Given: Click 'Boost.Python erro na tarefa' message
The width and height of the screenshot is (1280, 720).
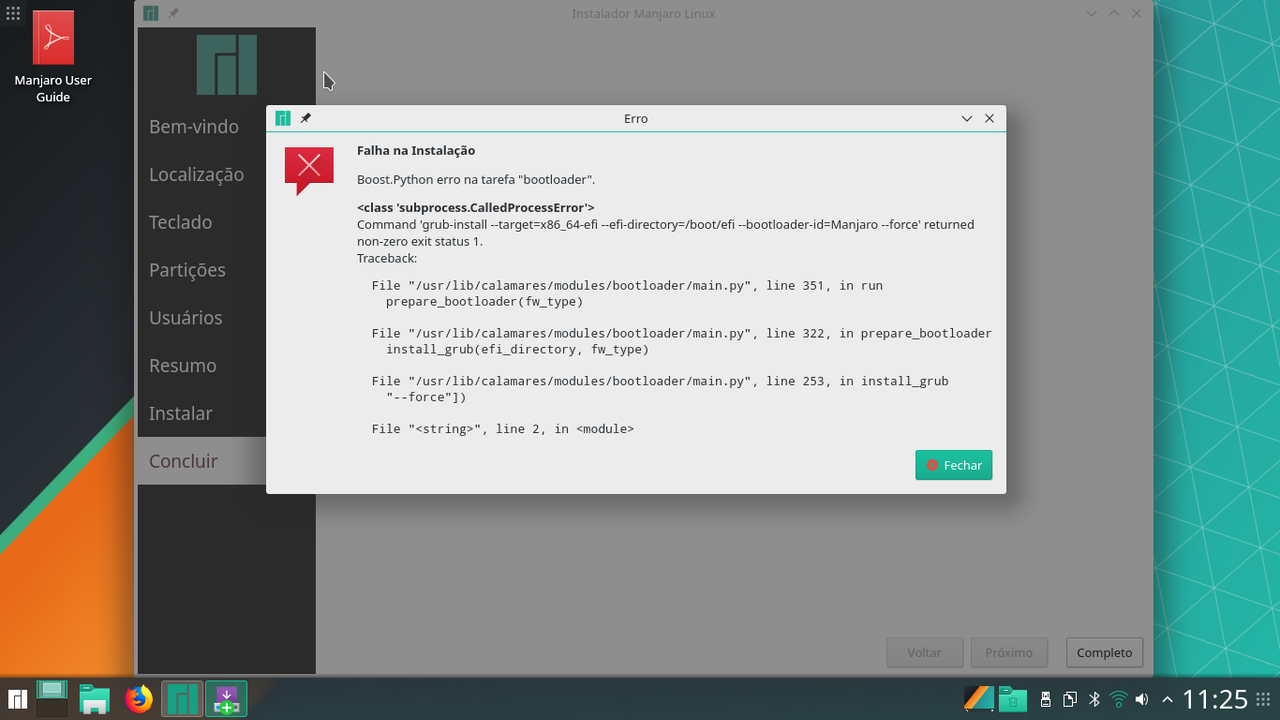Looking at the screenshot, I should tap(476, 180).
